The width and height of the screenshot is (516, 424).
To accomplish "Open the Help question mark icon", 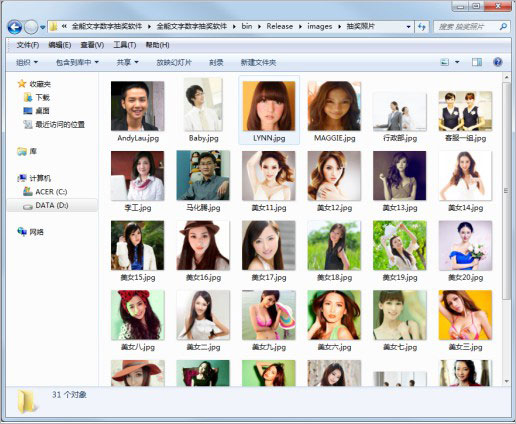I will tap(497, 62).
